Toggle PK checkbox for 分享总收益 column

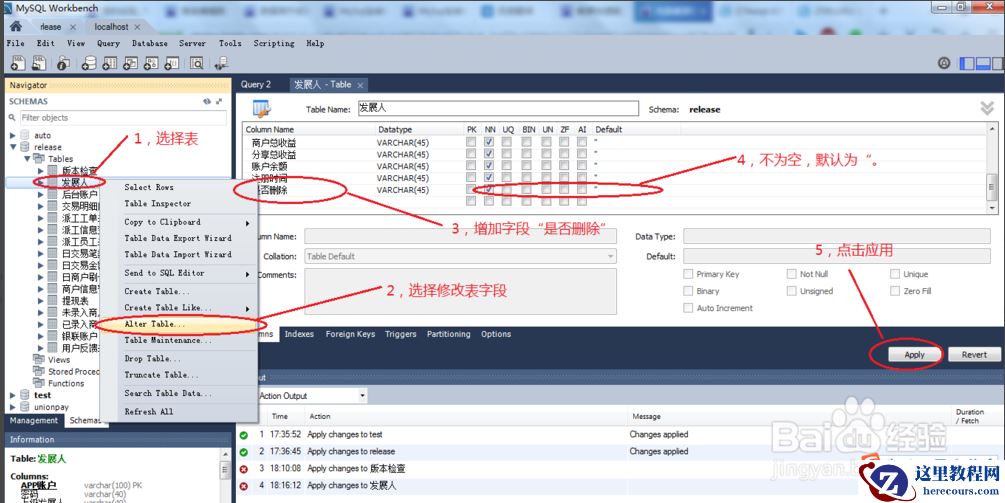[x=471, y=154]
